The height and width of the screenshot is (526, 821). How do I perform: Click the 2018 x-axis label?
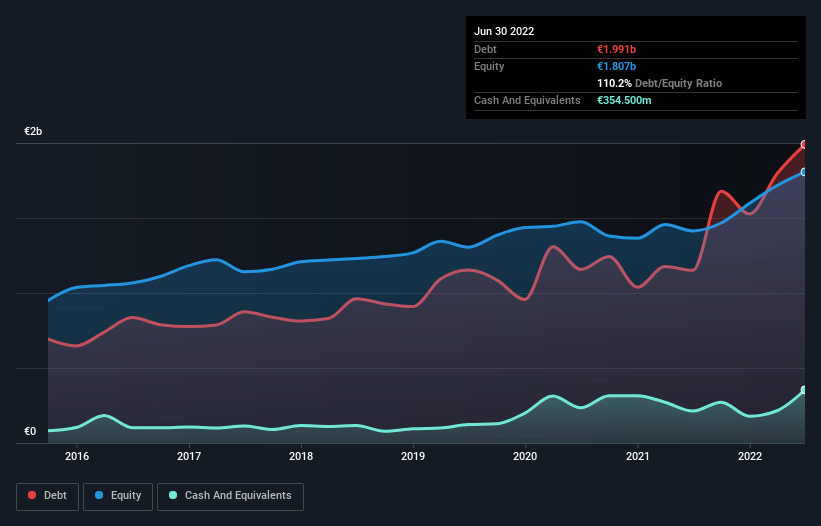[x=301, y=456]
